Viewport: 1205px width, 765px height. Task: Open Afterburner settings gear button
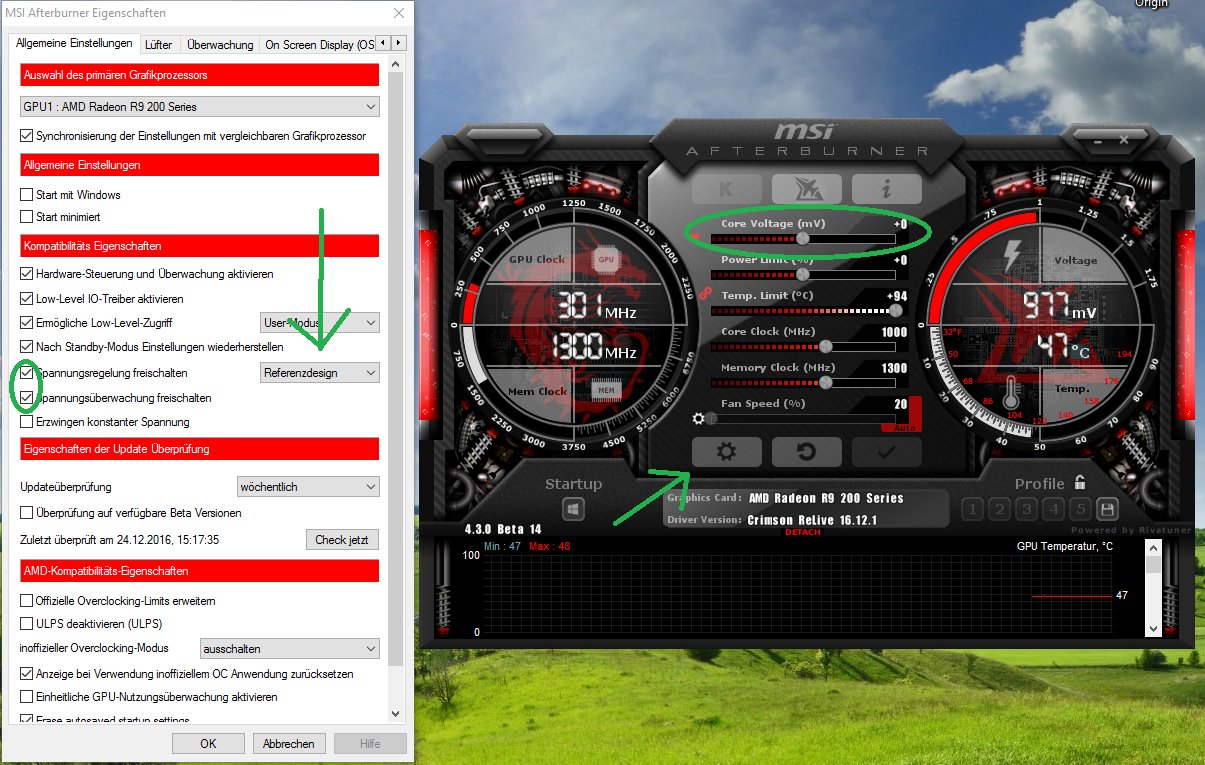(726, 452)
